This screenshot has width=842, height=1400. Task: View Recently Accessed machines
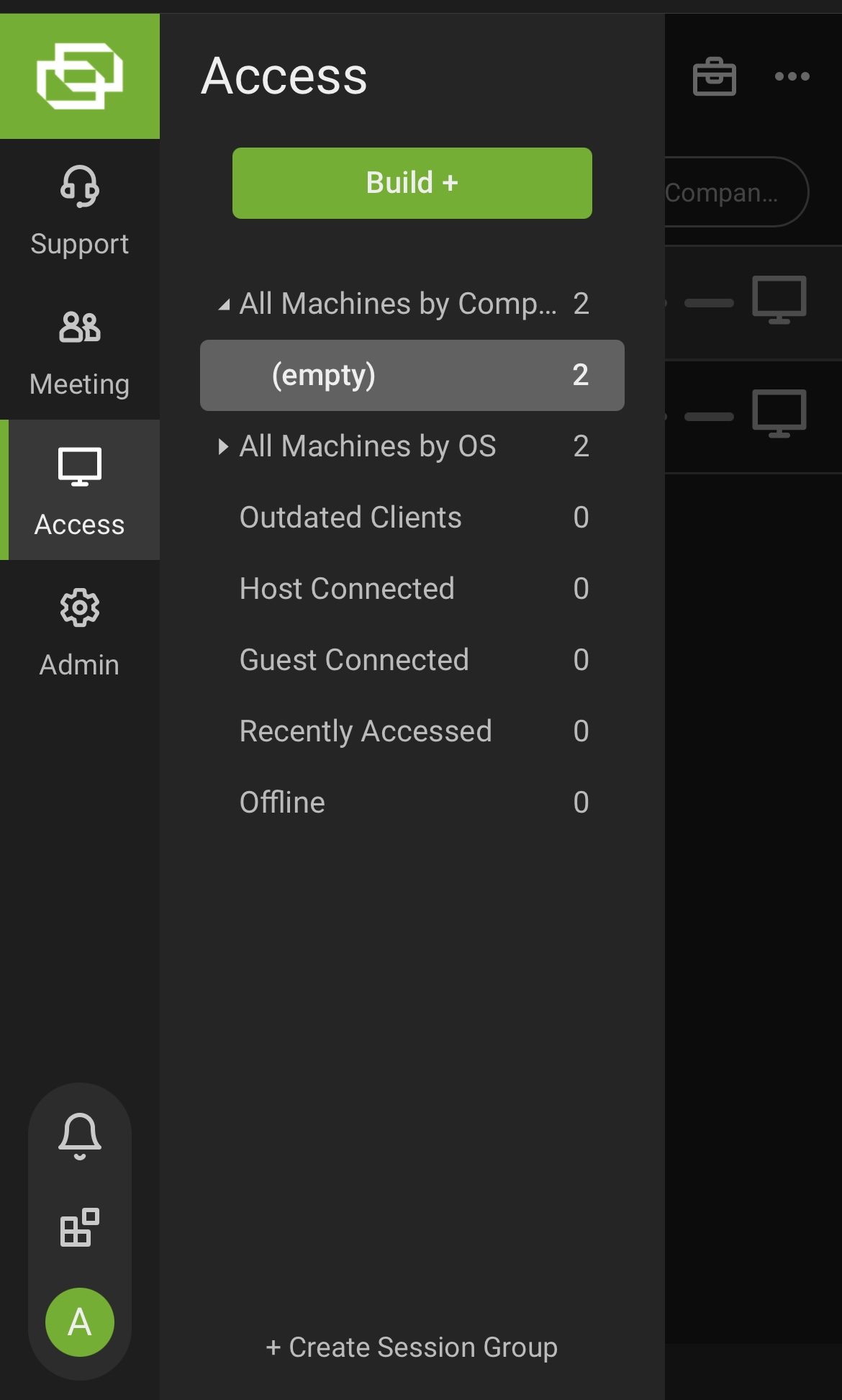click(366, 731)
